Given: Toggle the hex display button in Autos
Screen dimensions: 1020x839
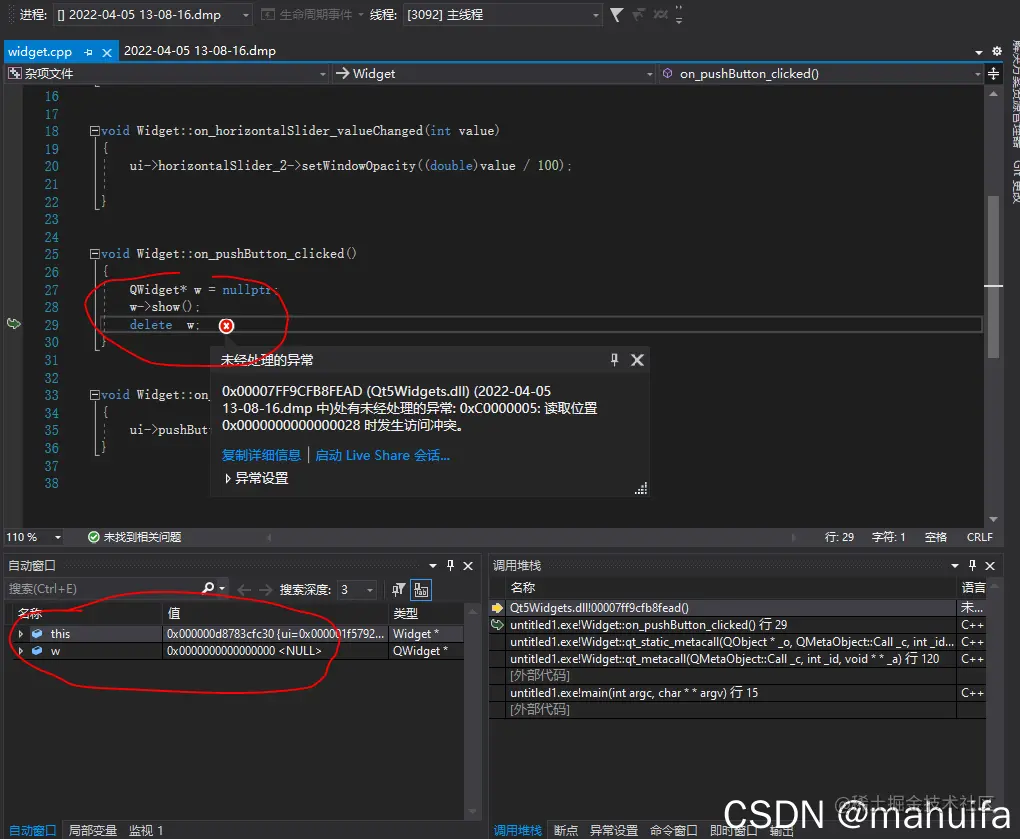Looking at the screenshot, I should 421,589.
